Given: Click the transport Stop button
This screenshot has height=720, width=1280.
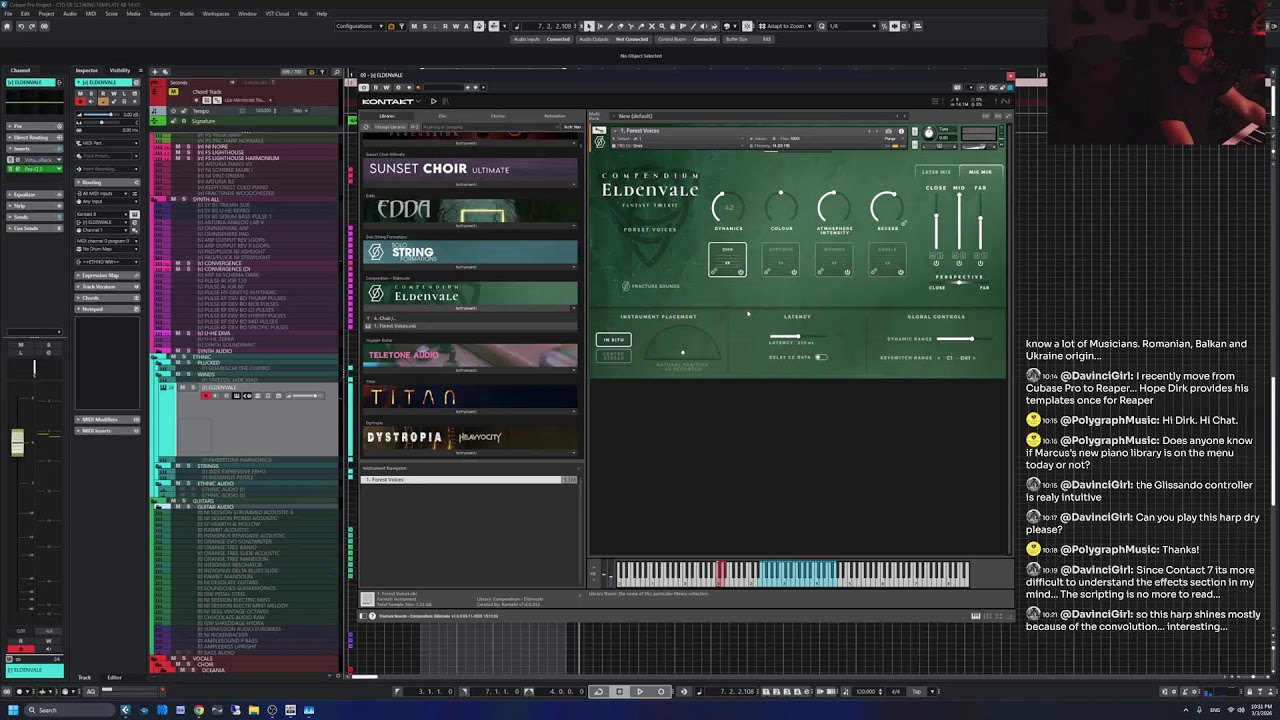Looking at the screenshot, I should point(619,691).
